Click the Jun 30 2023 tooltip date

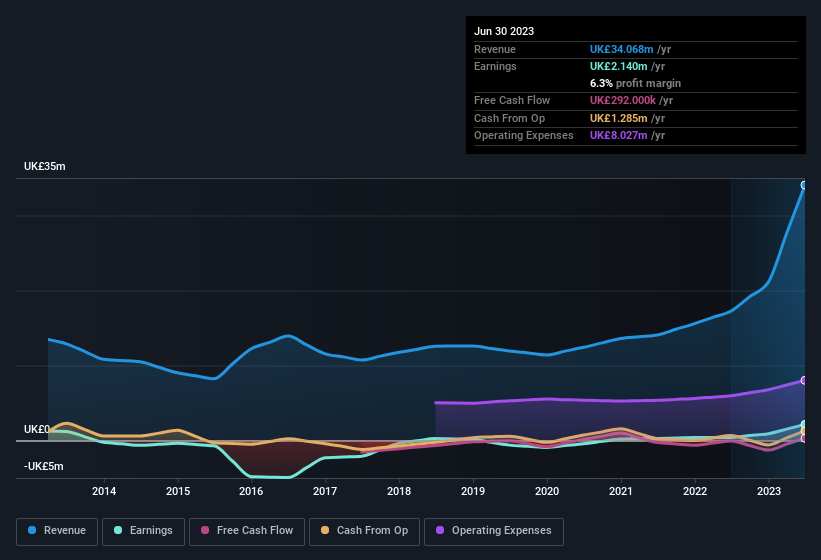click(x=504, y=31)
